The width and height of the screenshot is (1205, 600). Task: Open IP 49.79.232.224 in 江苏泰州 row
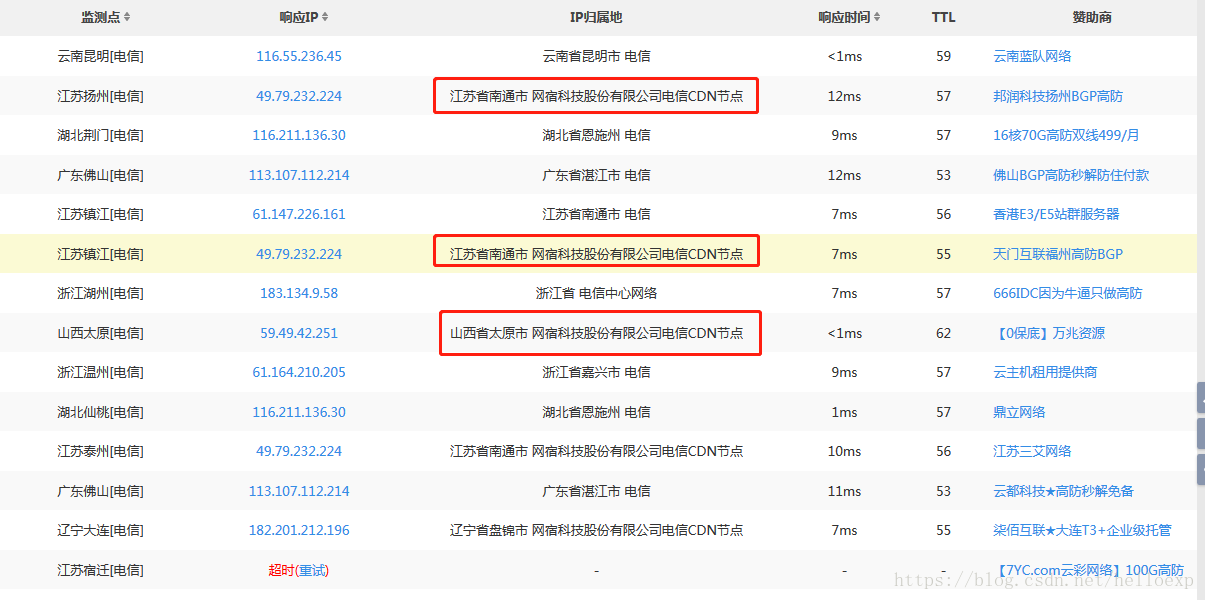(299, 451)
